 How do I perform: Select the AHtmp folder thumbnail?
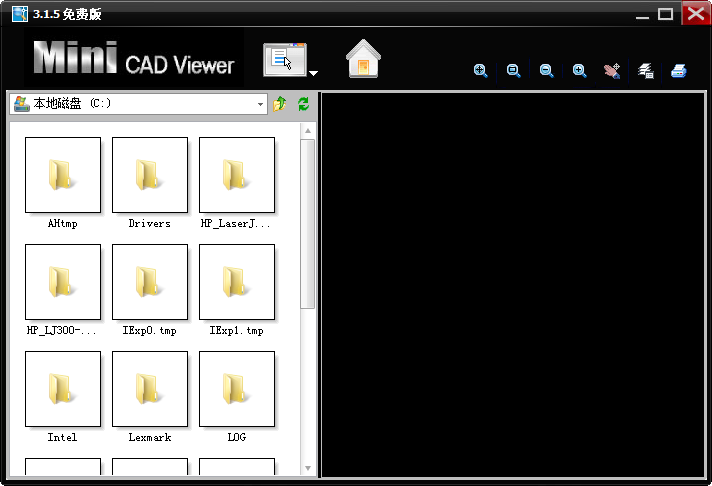63,175
